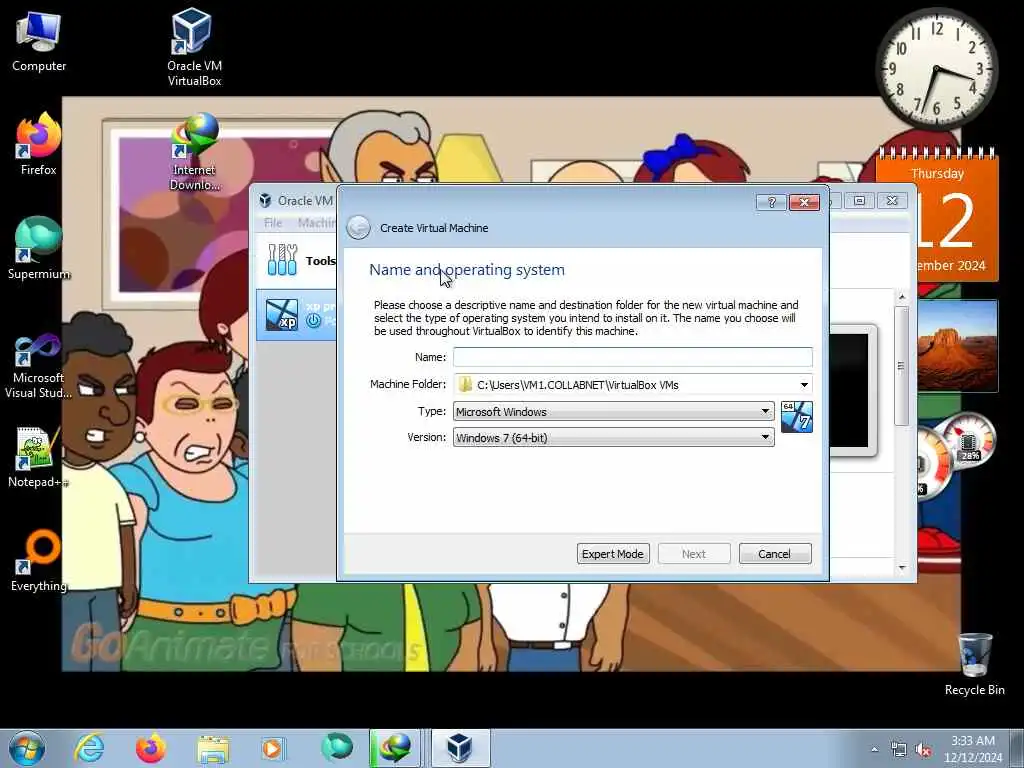Switch to VirtualBox taskbar button
This screenshot has width=1024, height=768.
click(460, 748)
